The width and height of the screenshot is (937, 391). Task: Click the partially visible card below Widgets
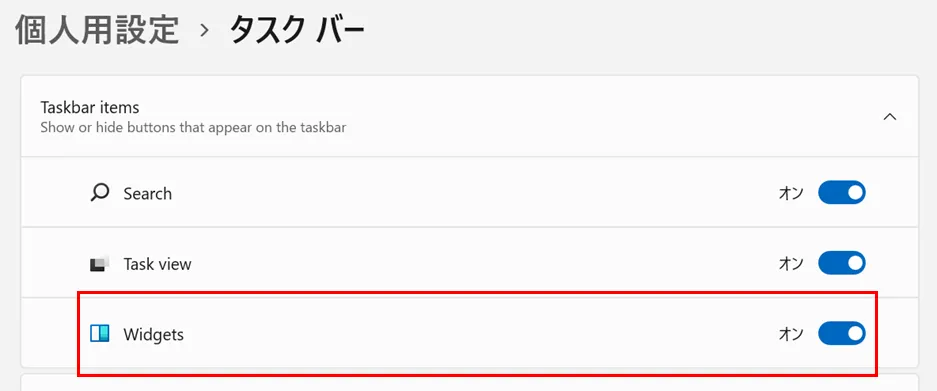coord(470,383)
